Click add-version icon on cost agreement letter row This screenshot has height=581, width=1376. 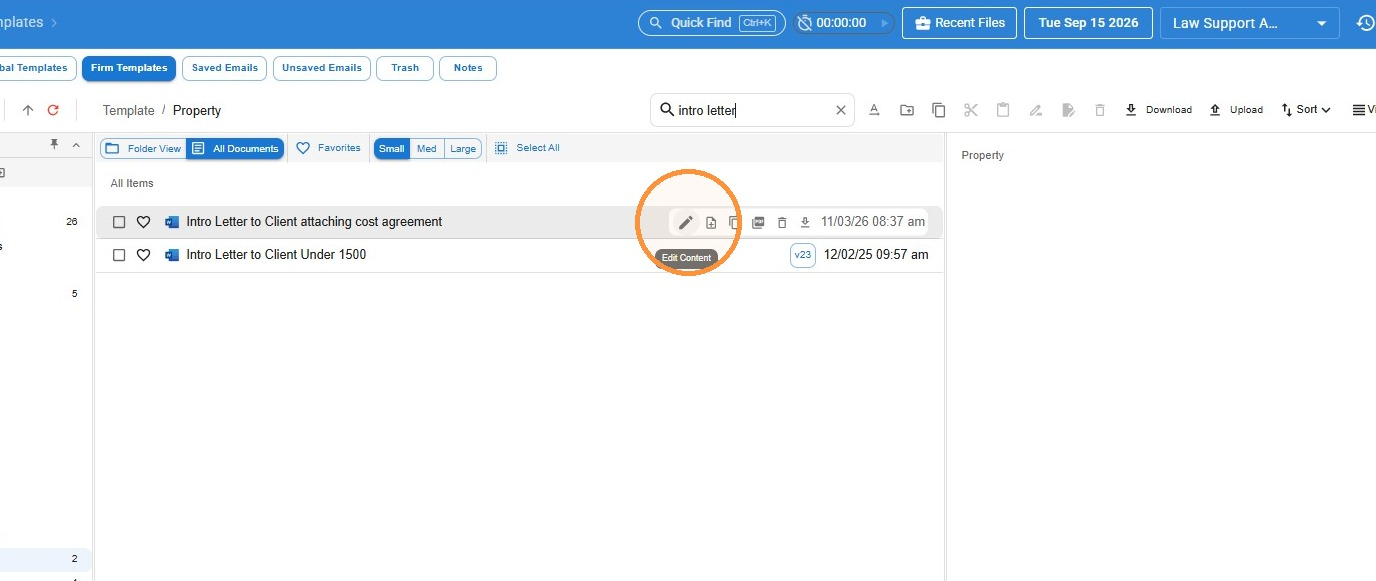click(711, 222)
